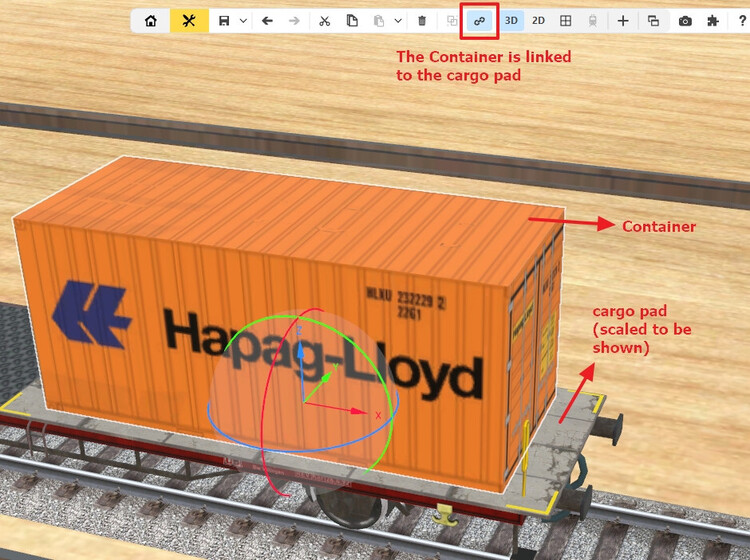Toggle the grid view icon
750x560 pixels.
[565, 21]
